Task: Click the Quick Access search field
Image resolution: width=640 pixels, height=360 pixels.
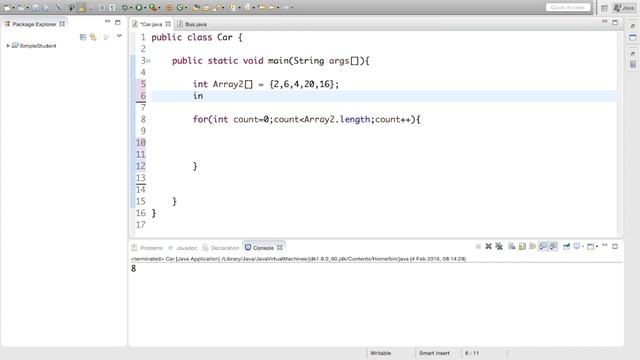Action: (x=568, y=7)
